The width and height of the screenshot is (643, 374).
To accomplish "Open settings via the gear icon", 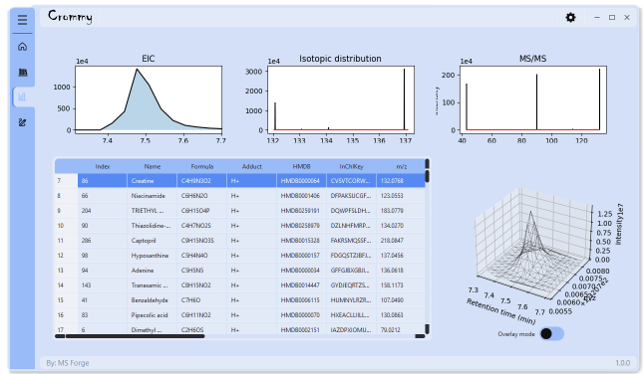I will coord(570,17).
